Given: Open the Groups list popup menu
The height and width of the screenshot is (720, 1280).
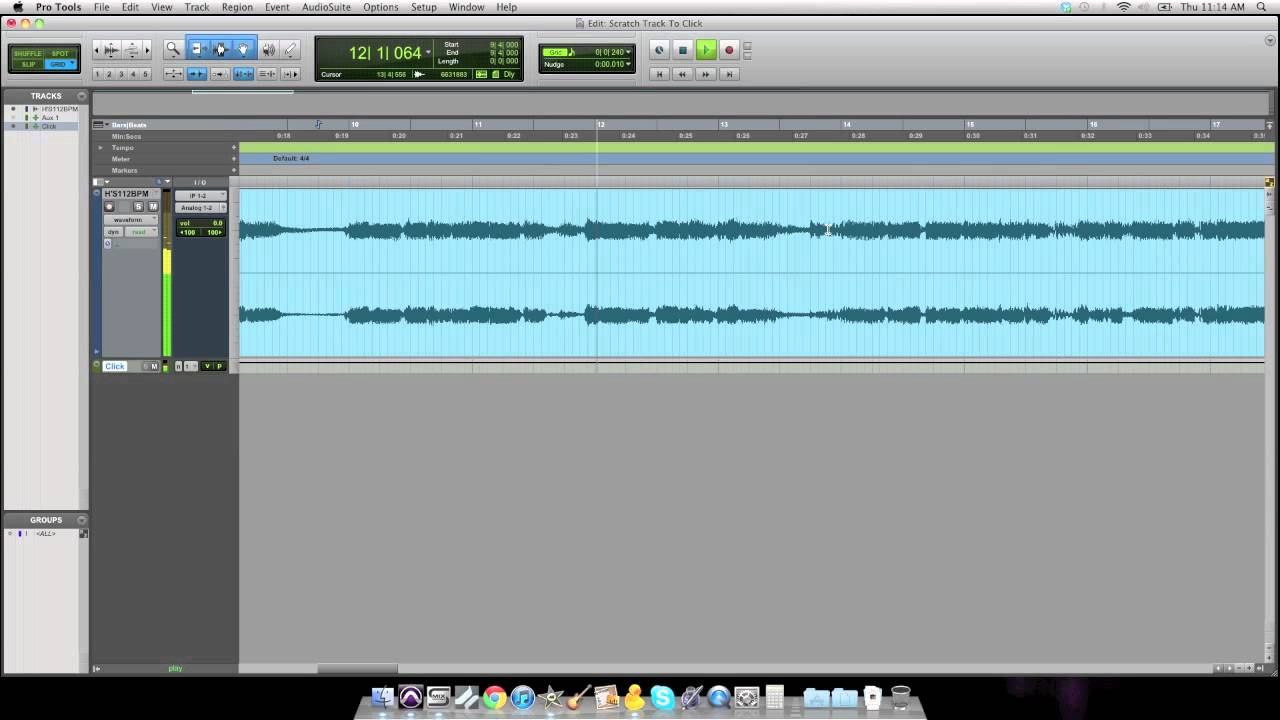Looking at the screenshot, I should pyautogui.click(x=81, y=520).
